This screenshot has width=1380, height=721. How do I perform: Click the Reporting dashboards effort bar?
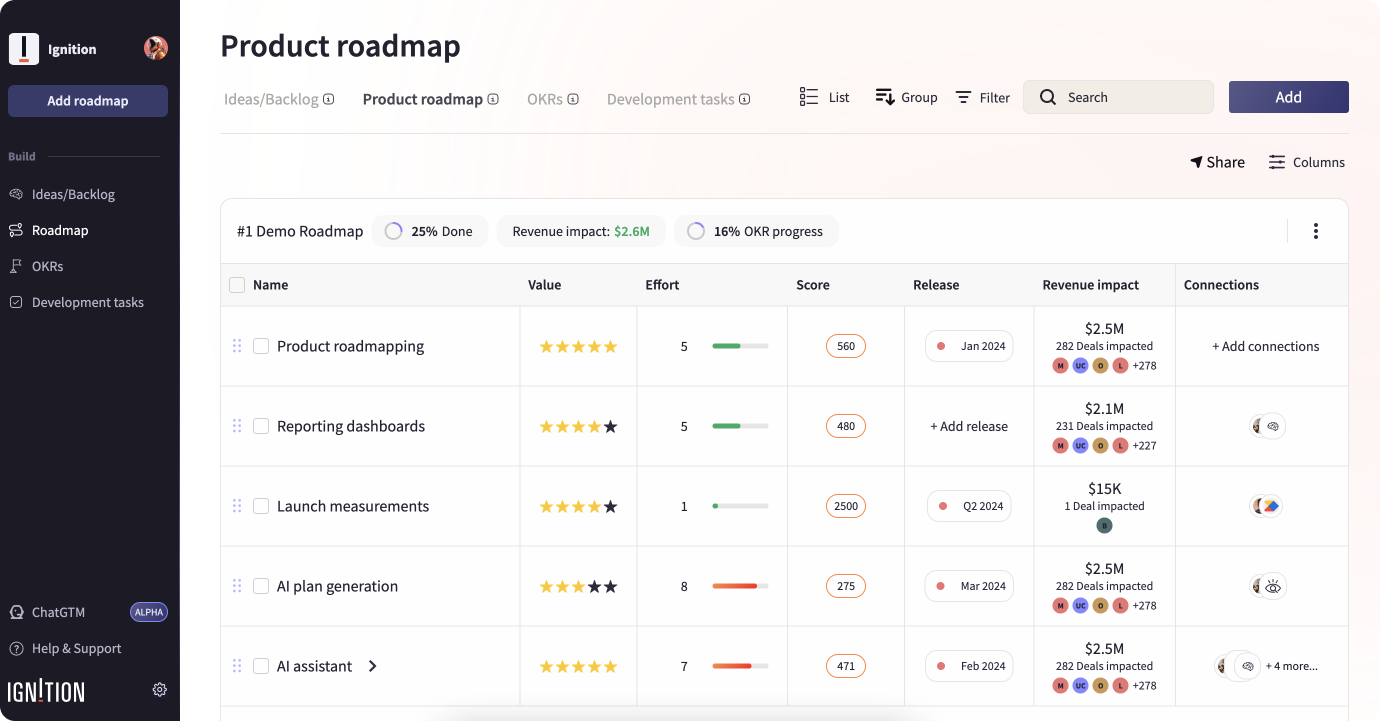(x=740, y=426)
